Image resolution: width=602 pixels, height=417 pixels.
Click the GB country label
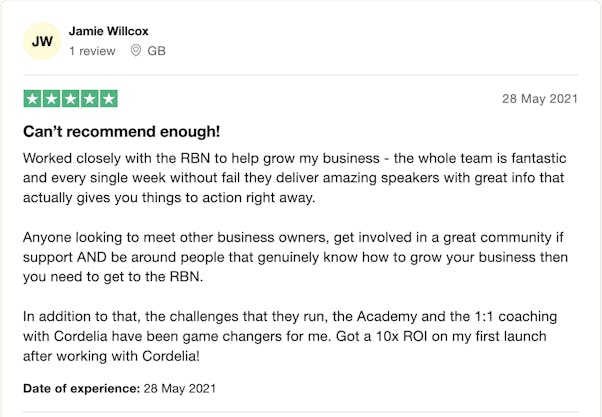pyautogui.click(x=156, y=51)
